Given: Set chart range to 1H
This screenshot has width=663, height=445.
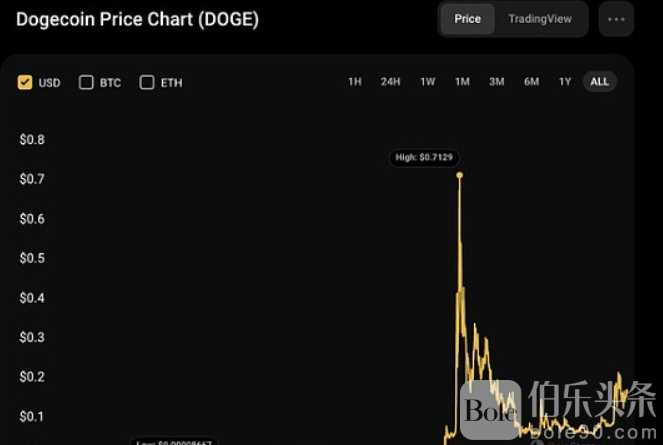Looking at the screenshot, I should (x=355, y=82).
